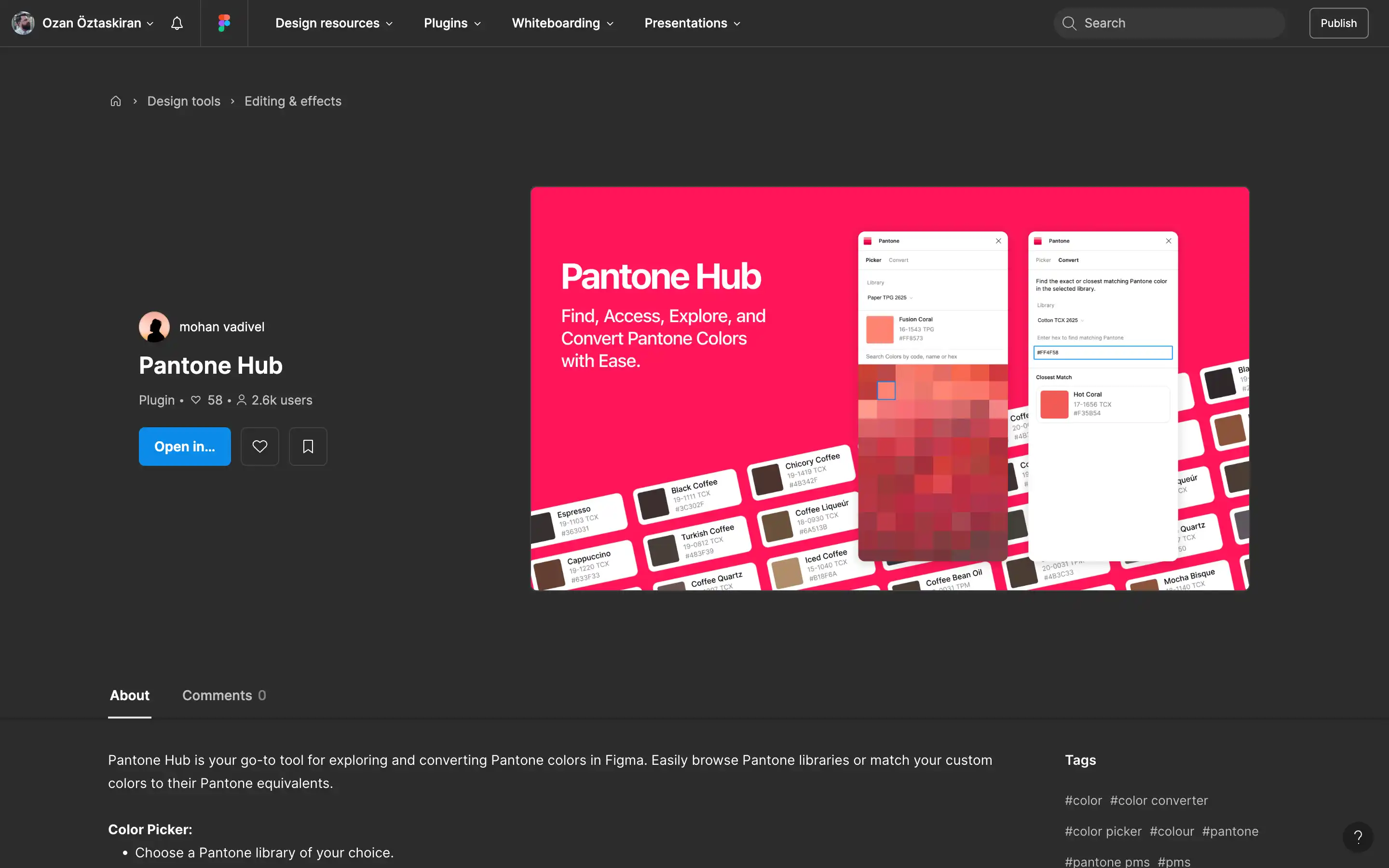Click Ozan Öztaskiran profile avatar

click(x=23, y=23)
